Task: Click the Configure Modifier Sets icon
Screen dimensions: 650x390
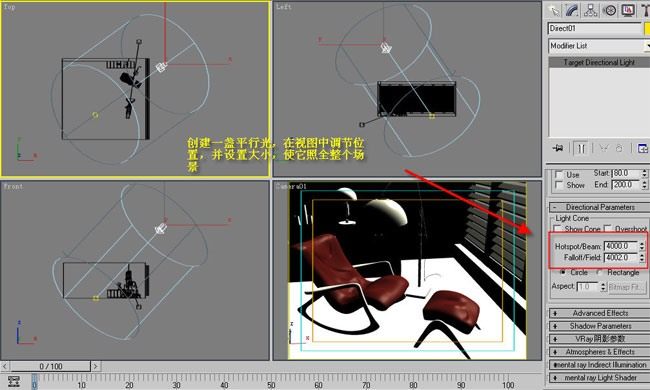Action: (x=643, y=148)
